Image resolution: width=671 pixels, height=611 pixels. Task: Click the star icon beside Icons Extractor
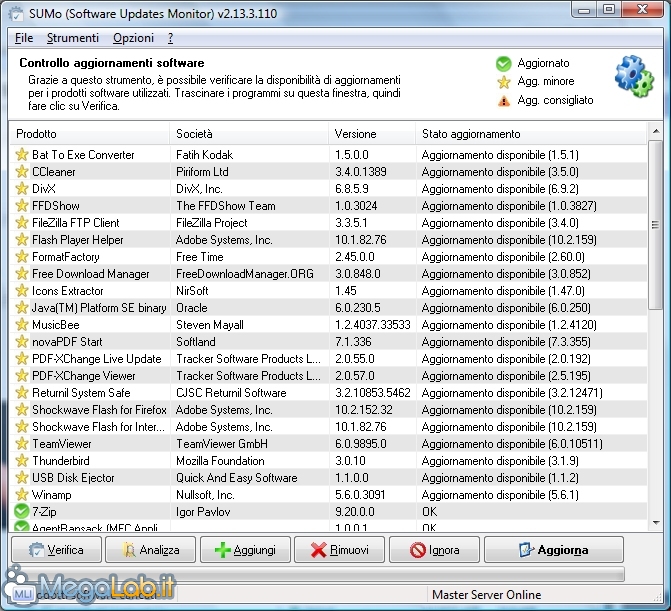[x=21, y=291]
